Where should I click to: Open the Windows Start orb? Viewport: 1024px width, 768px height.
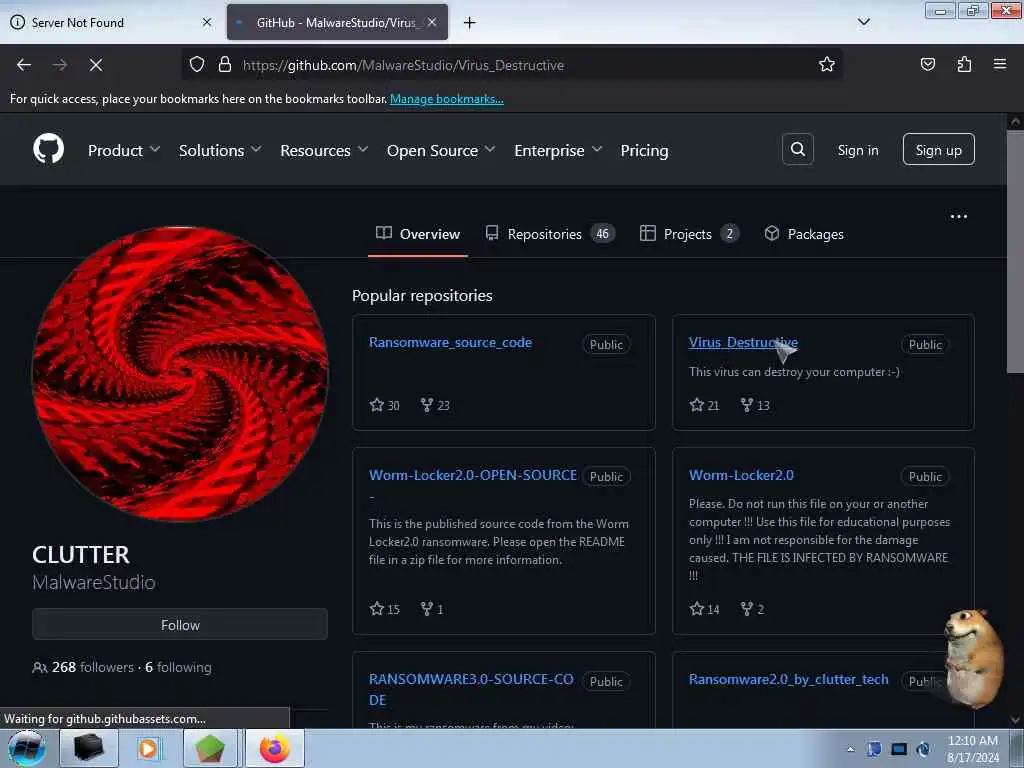coord(26,748)
